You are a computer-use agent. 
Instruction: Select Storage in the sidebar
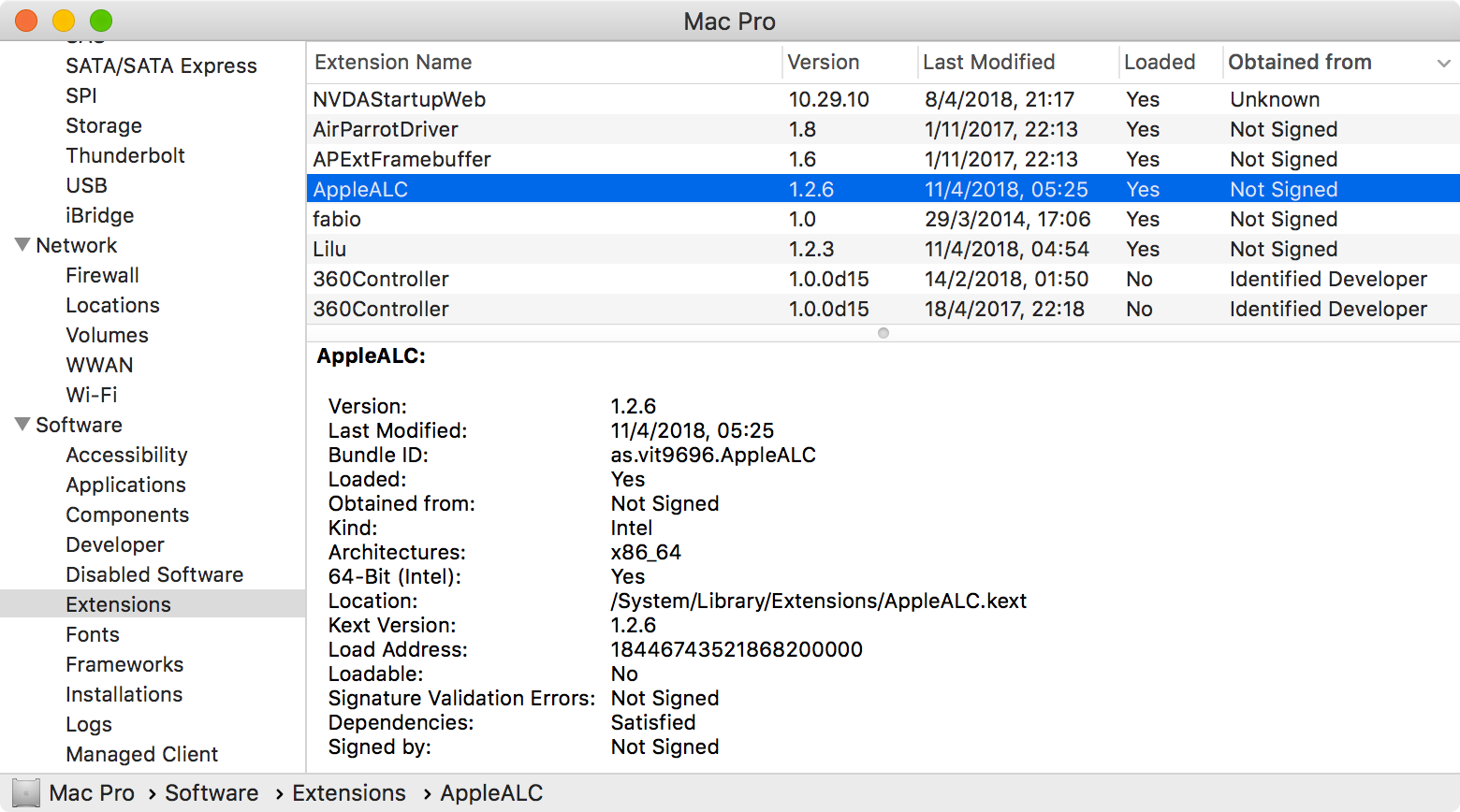(x=104, y=125)
